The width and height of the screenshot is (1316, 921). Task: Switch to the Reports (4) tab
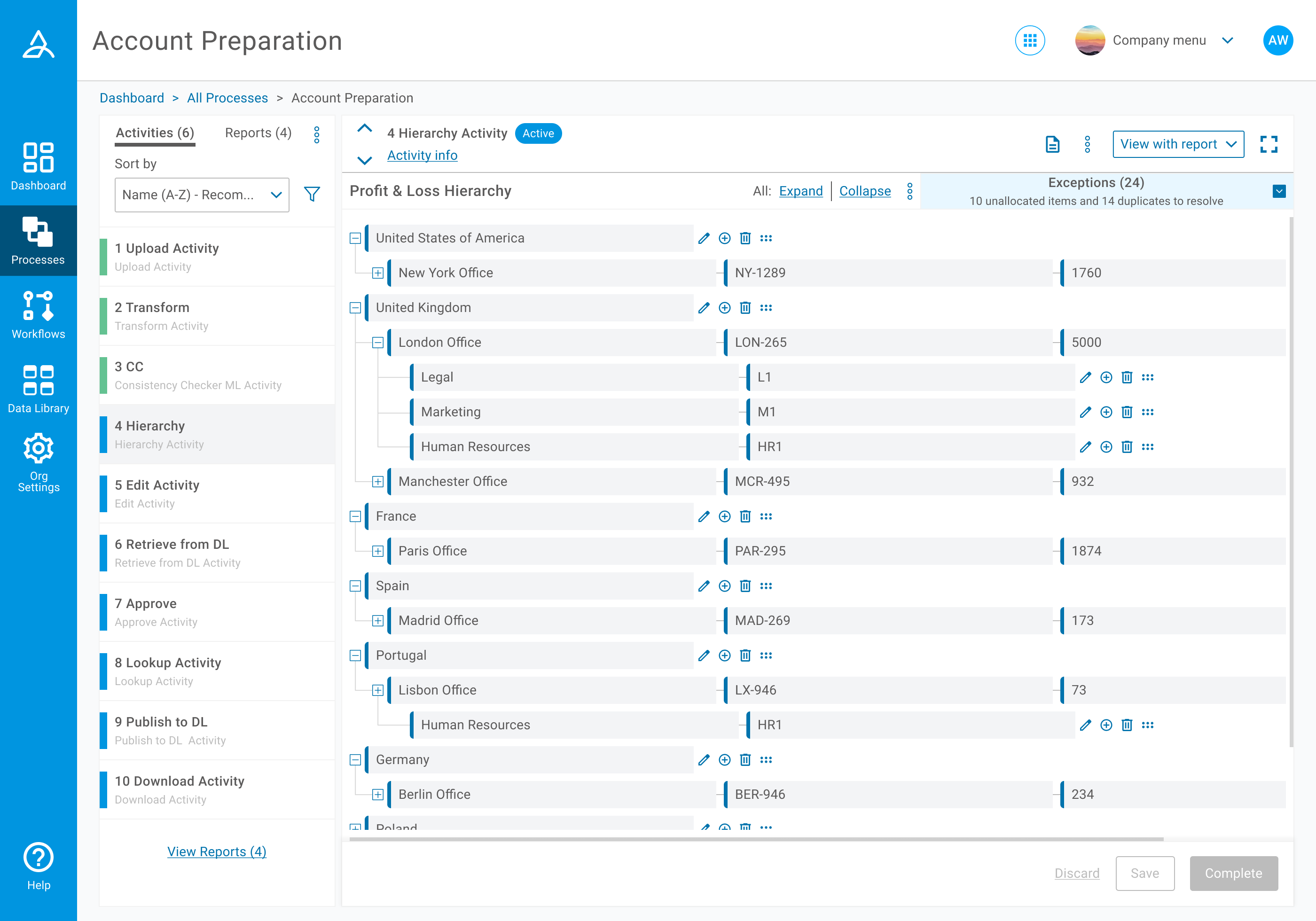pos(258,133)
